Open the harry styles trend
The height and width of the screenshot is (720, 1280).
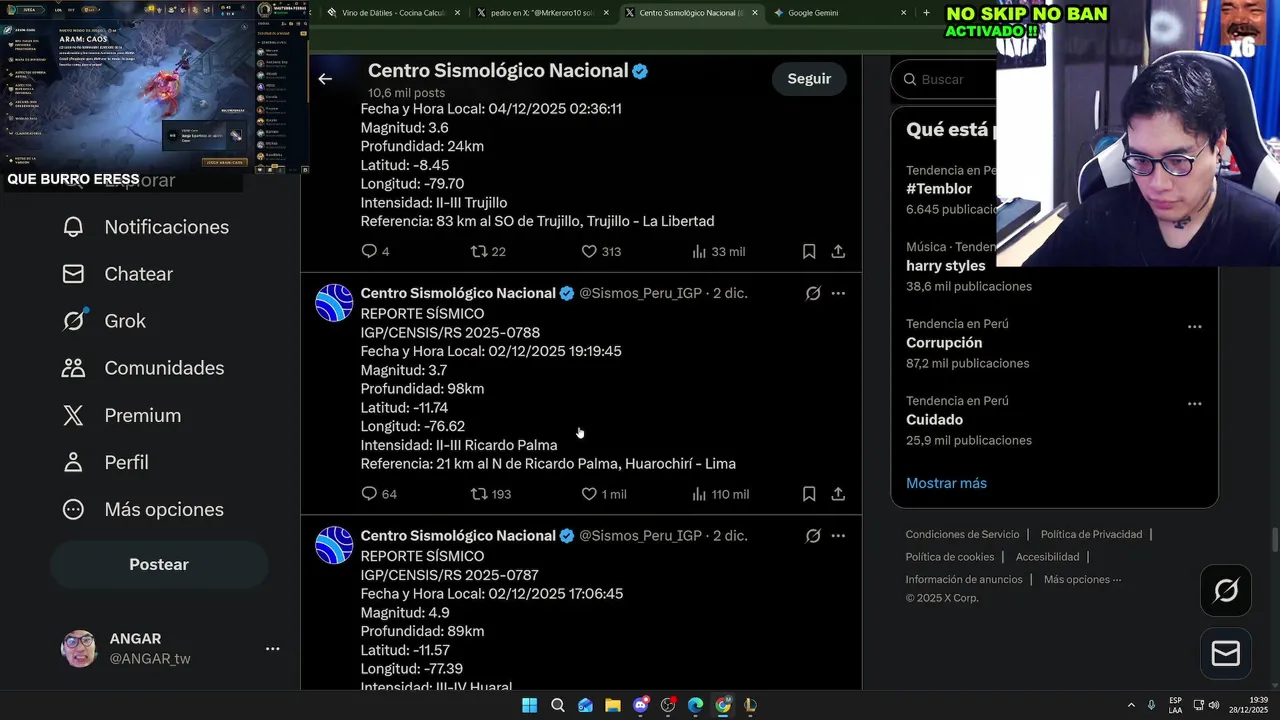pyautogui.click(x=946, y=266)
